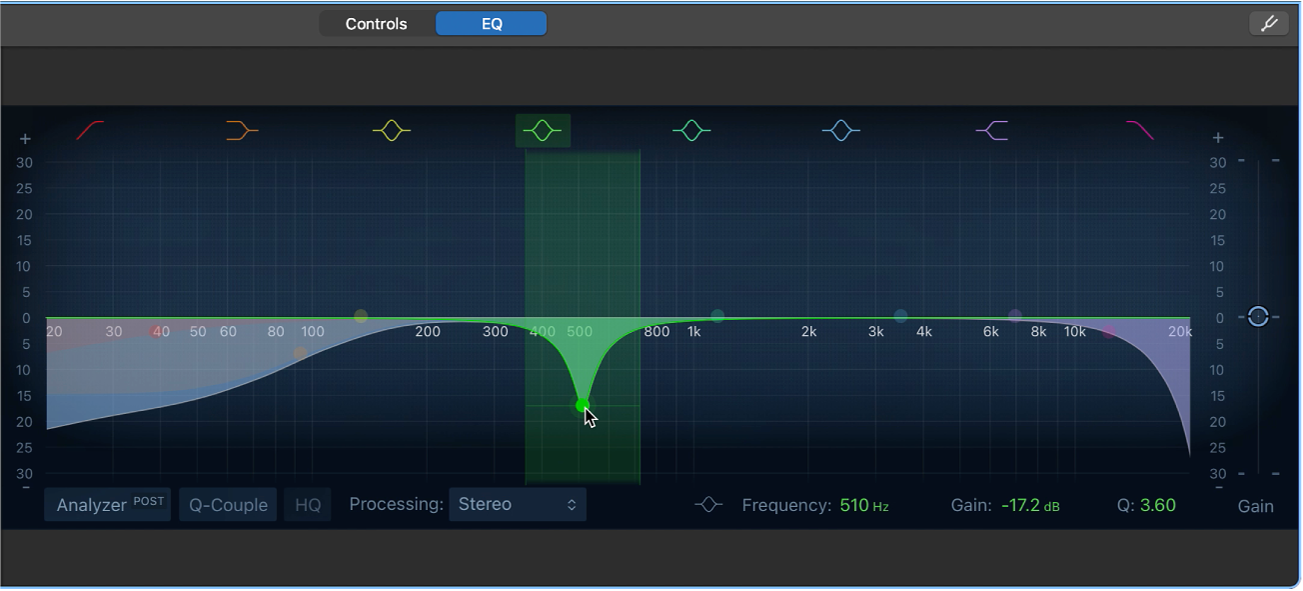The image size is (1303, 591).
Task: Enable Q-Couple mode
Action: [x=227, y=504]
